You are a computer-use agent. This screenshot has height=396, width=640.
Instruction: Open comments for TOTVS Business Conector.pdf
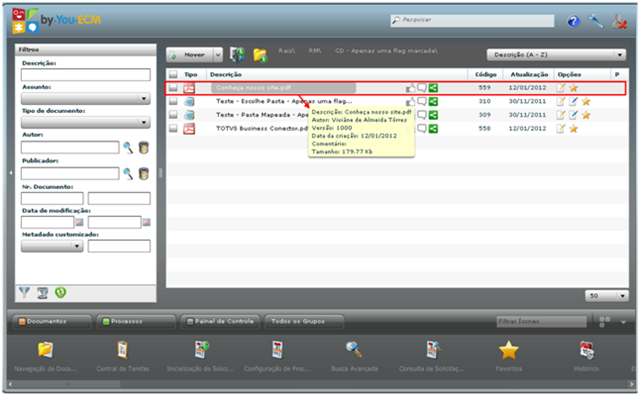click(422, 129)
